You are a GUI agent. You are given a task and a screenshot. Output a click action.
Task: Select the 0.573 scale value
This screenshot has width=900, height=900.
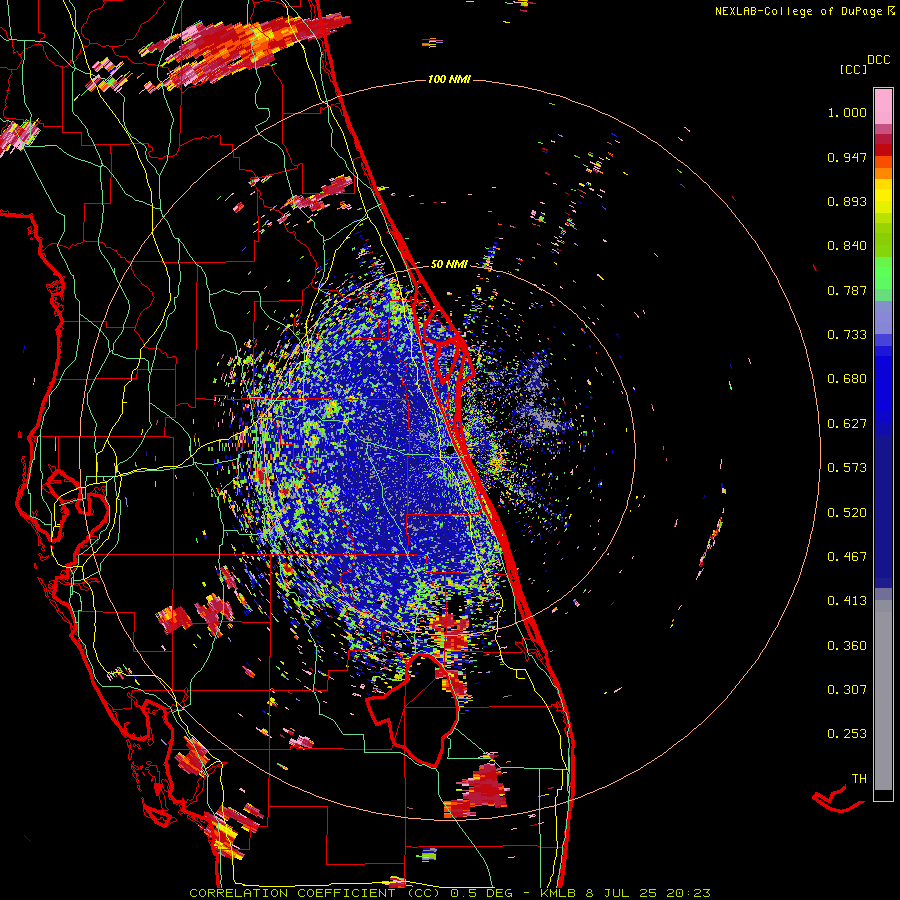[x=847, y=468]
